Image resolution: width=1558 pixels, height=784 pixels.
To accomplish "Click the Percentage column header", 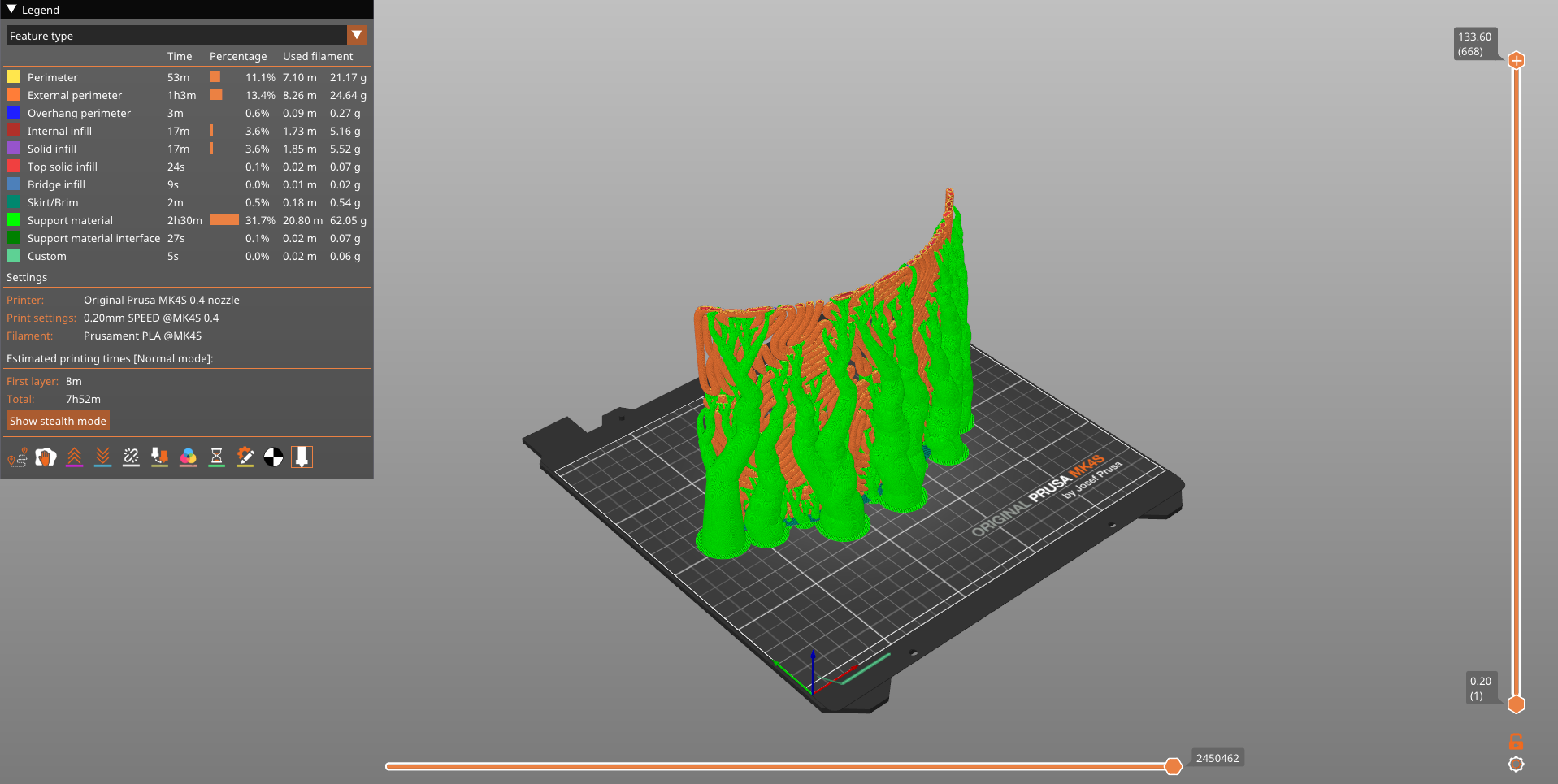I will click(238, 56).
